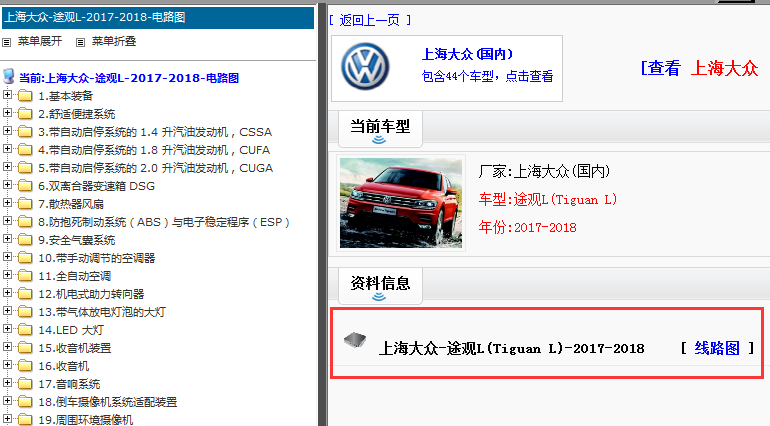Click the folder icon for 9.安全气囊系统
Viewport: 770px width, 426px height.
(x=25, y=240)
